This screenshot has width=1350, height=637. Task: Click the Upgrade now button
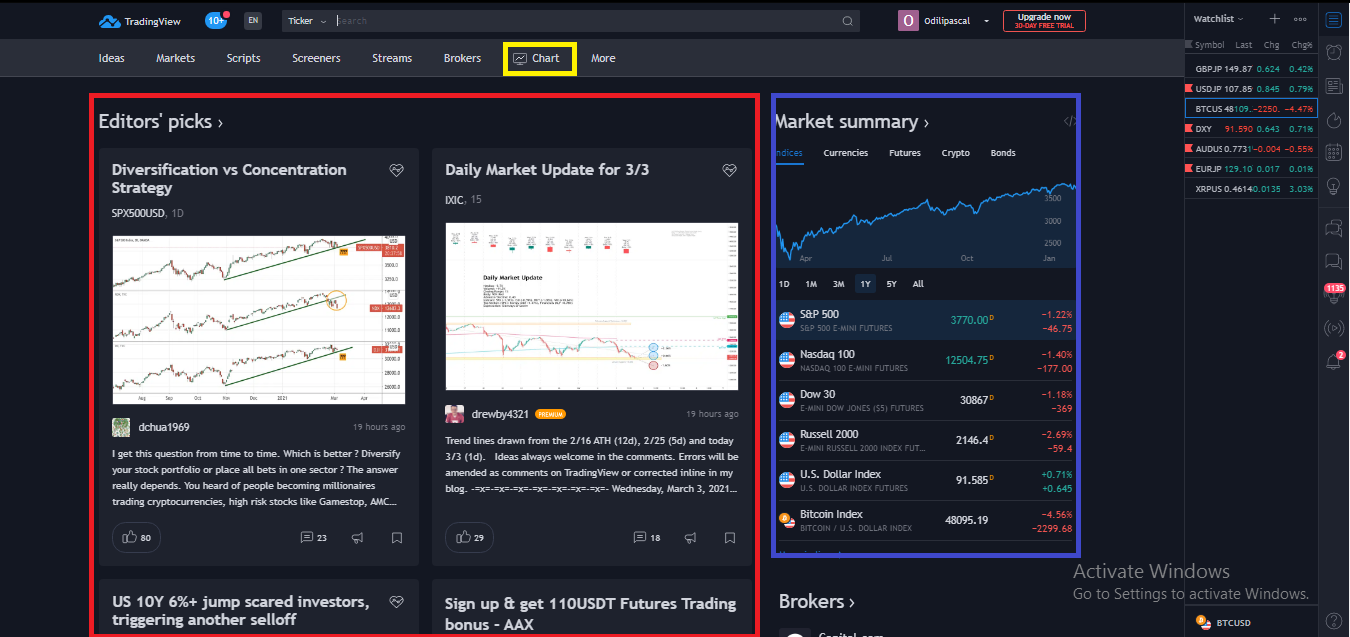pyautogui.click(x=1043, y=20)
